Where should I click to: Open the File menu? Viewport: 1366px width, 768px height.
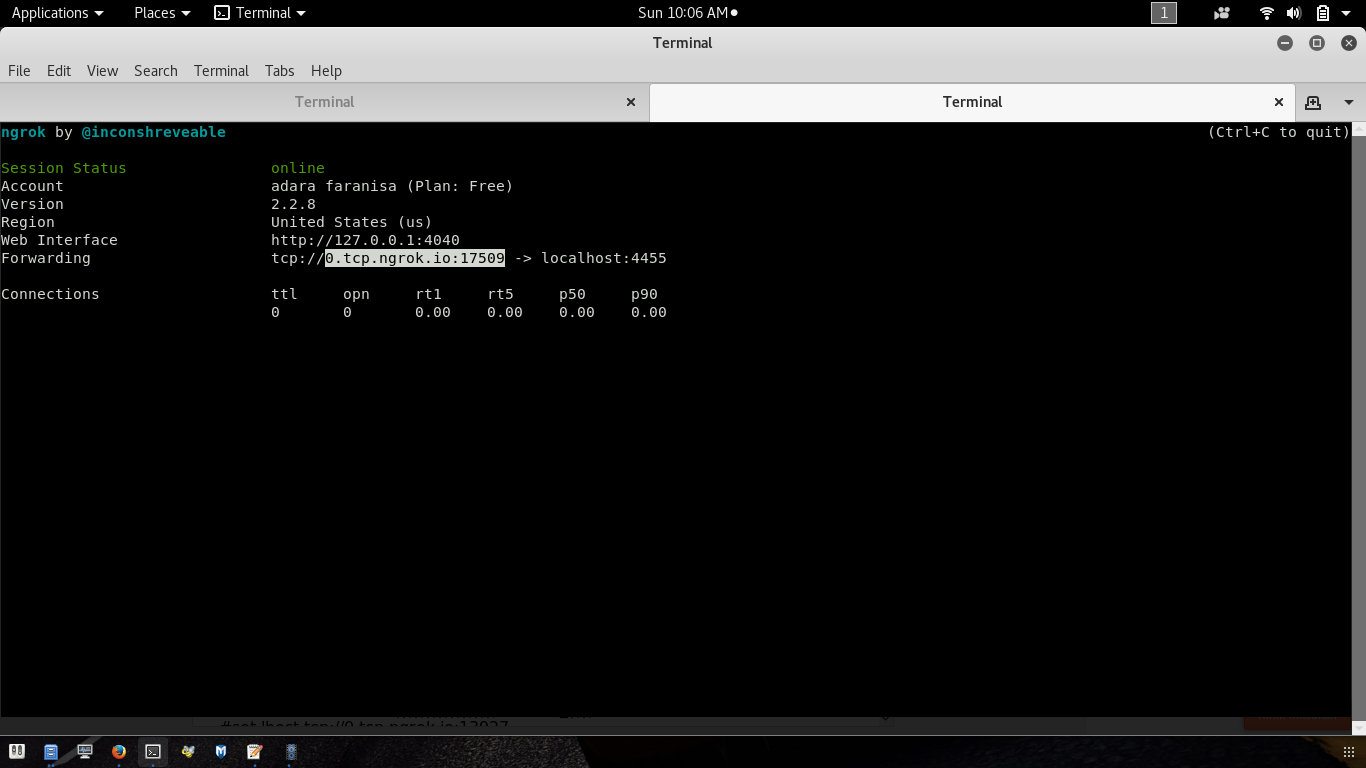19,70
